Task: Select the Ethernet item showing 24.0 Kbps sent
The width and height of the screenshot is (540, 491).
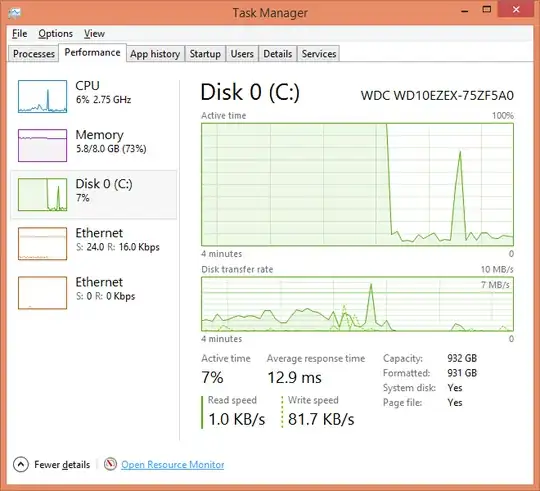Action: pyautogui.click(x=93, y=243)
